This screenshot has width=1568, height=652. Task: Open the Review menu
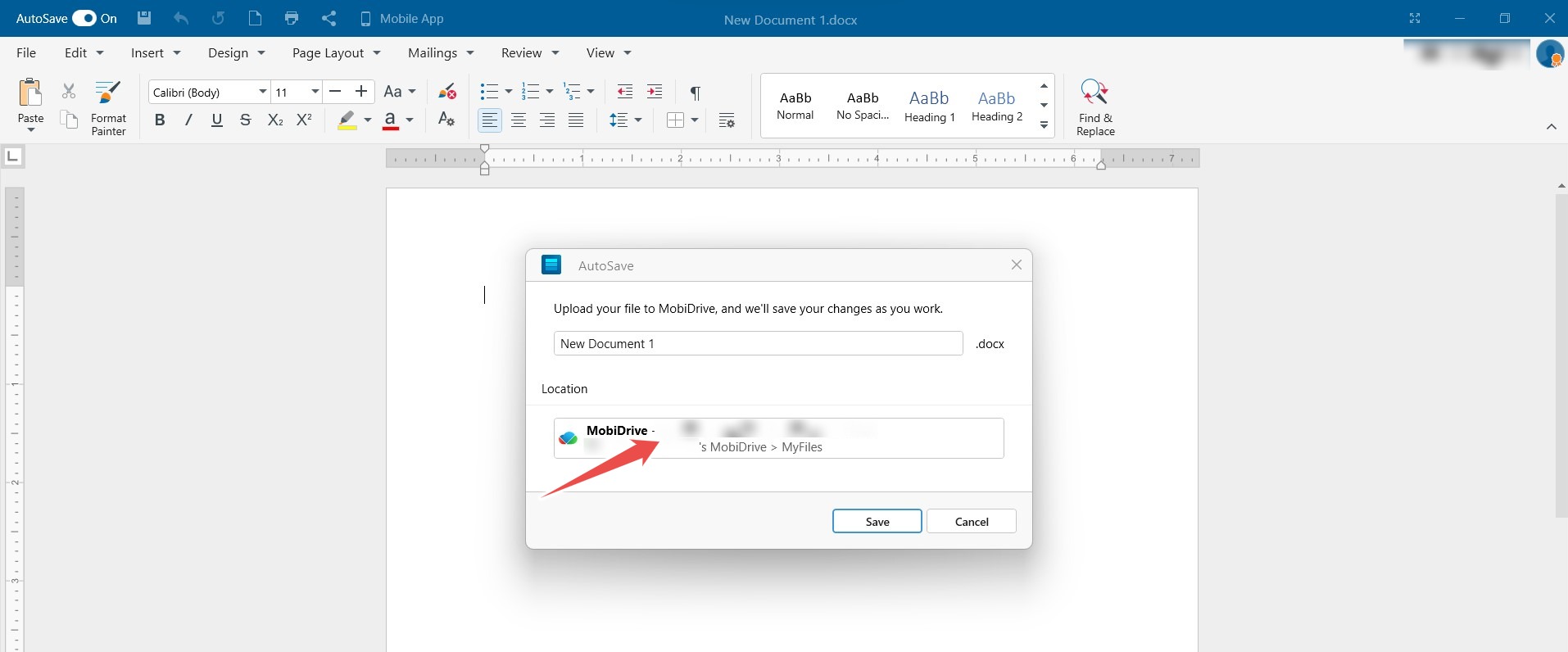pos(530,52)
